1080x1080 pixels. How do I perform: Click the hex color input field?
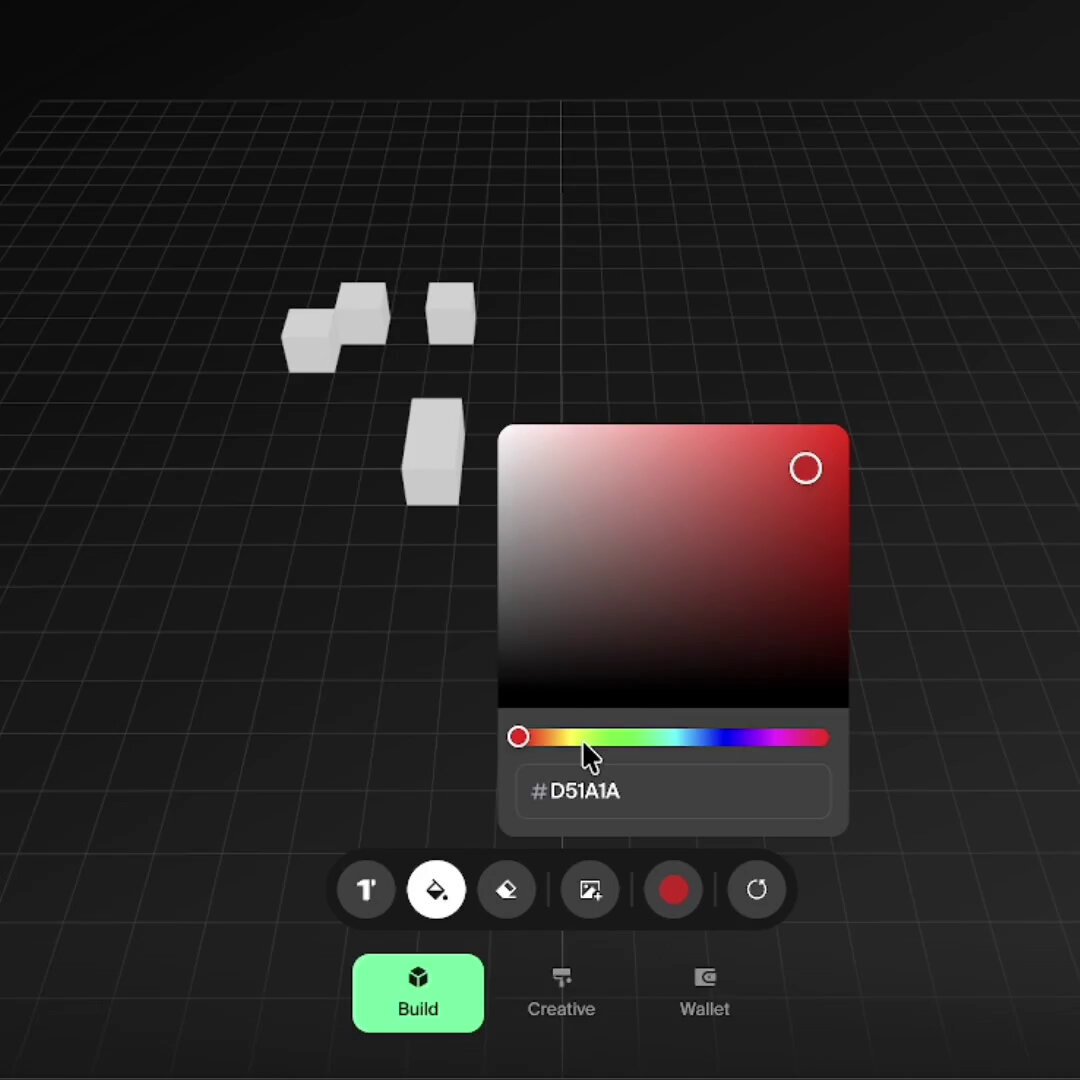point(674,791)
